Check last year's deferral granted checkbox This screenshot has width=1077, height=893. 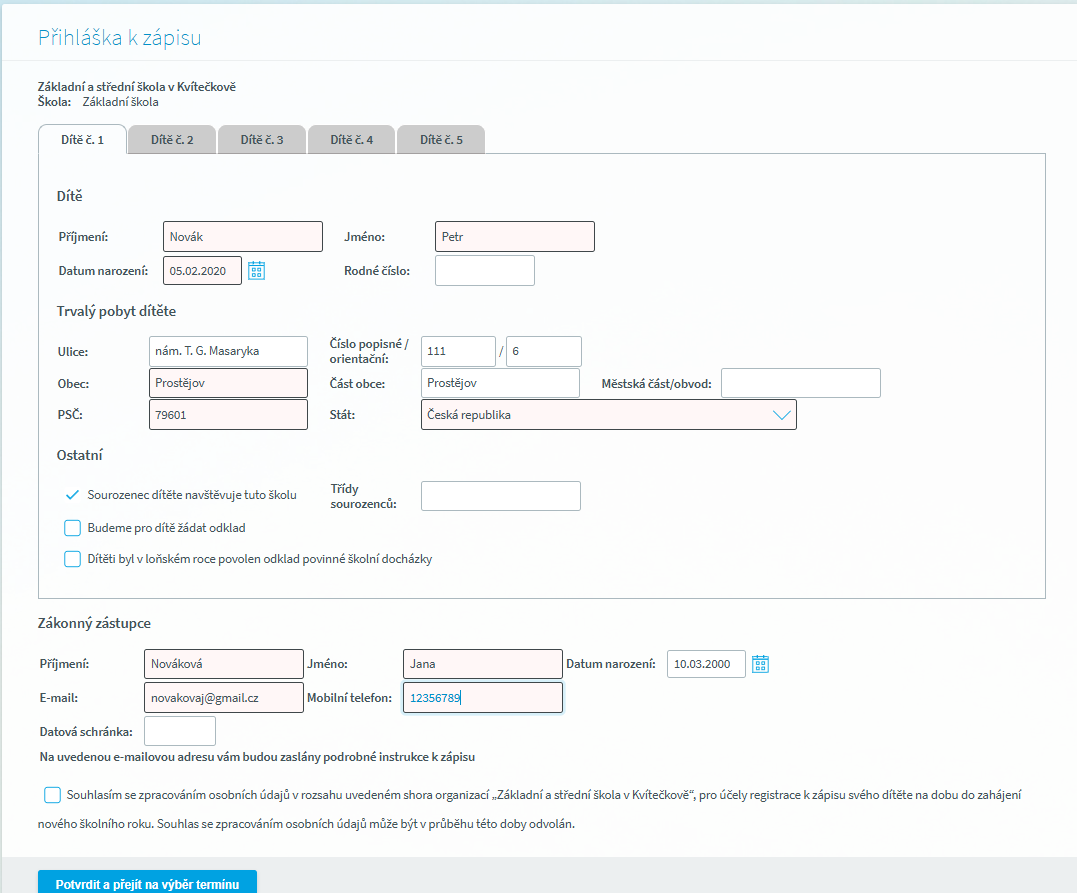(72, 559)
